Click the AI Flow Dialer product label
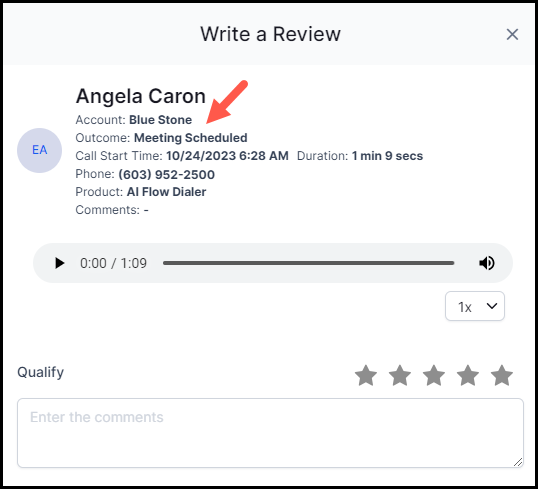538x489 pixels. pos(166,192)
